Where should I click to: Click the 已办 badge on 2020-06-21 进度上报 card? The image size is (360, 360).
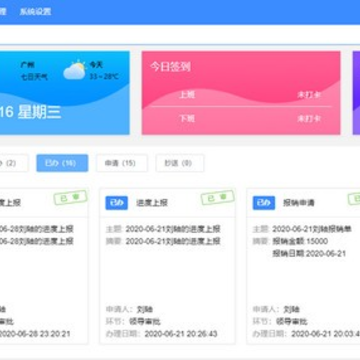[x=117, y=203]
